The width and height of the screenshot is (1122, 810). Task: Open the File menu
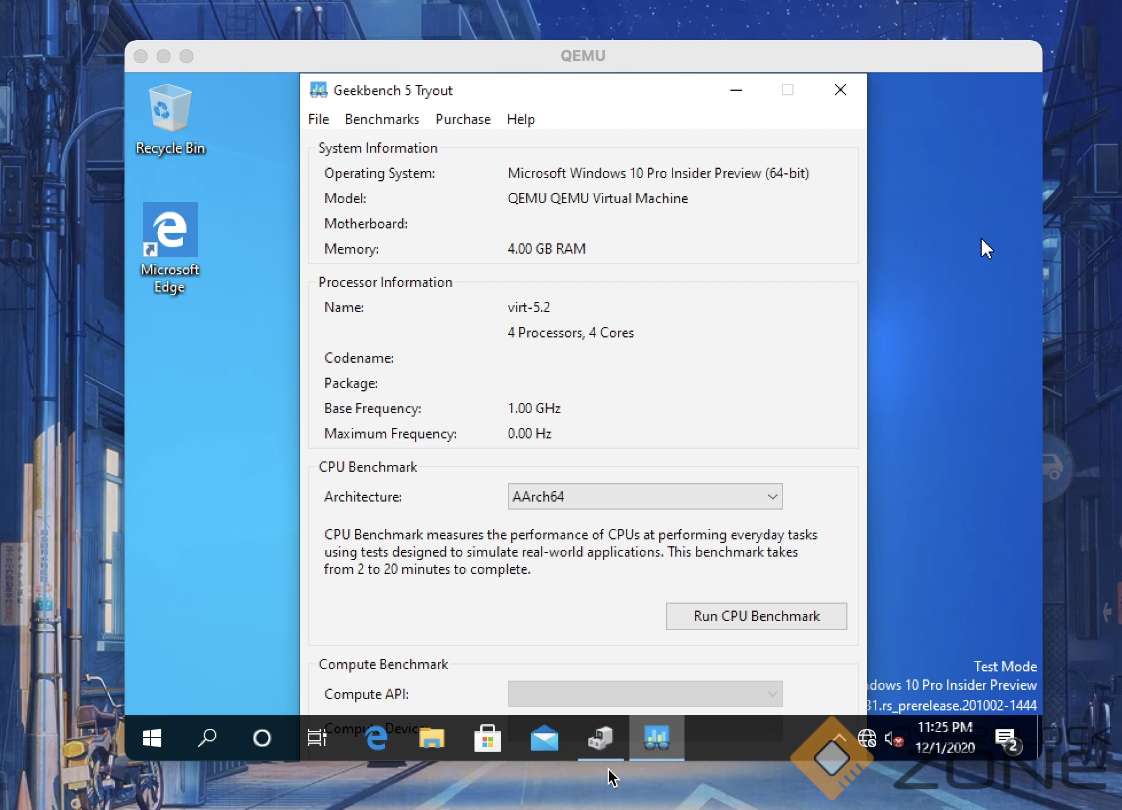(x=318, y=119)
